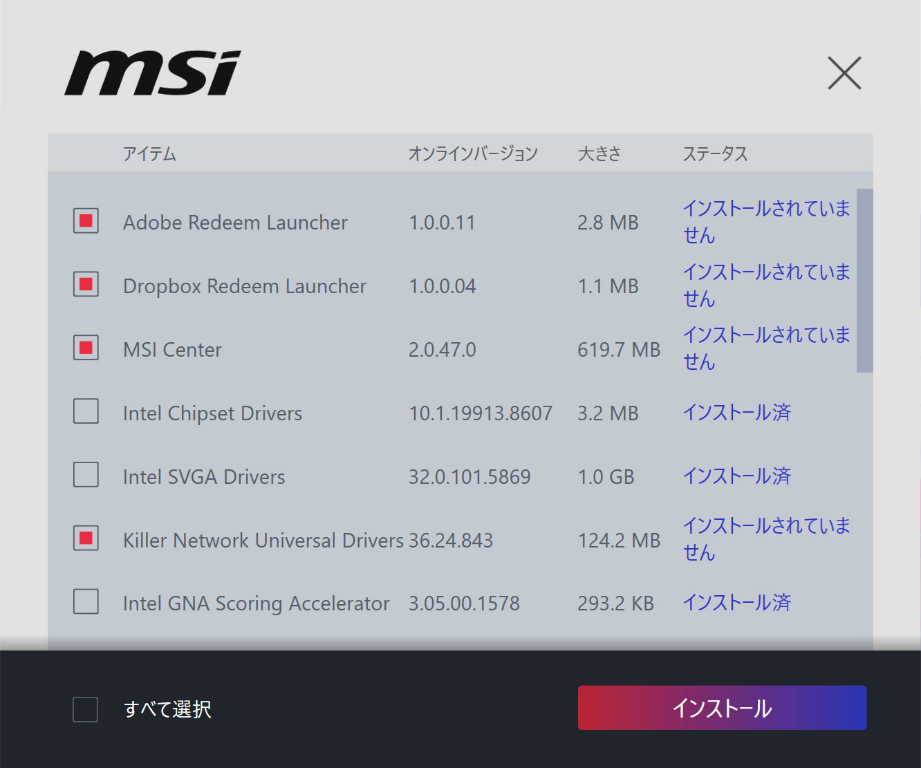Click the 大きさ column header
The height and width of the screenshot is (768, 921).
(599, 154)
